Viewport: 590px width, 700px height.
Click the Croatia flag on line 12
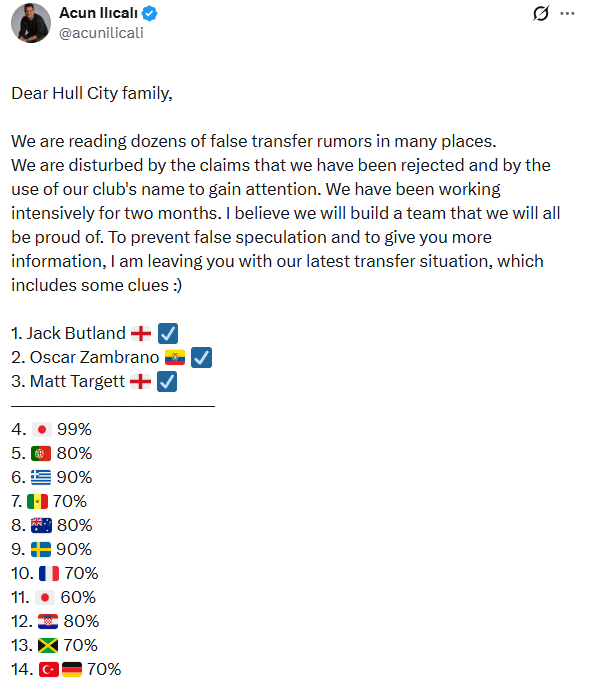tap(48, 621)
